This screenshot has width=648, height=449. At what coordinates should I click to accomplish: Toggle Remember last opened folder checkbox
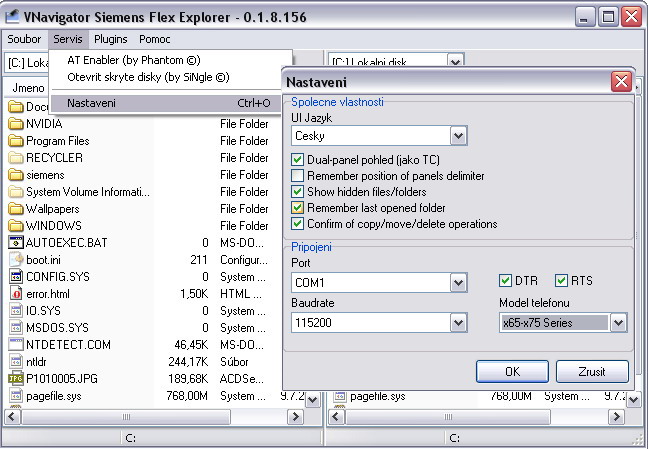pyautogui.click(x=297, y=208)
